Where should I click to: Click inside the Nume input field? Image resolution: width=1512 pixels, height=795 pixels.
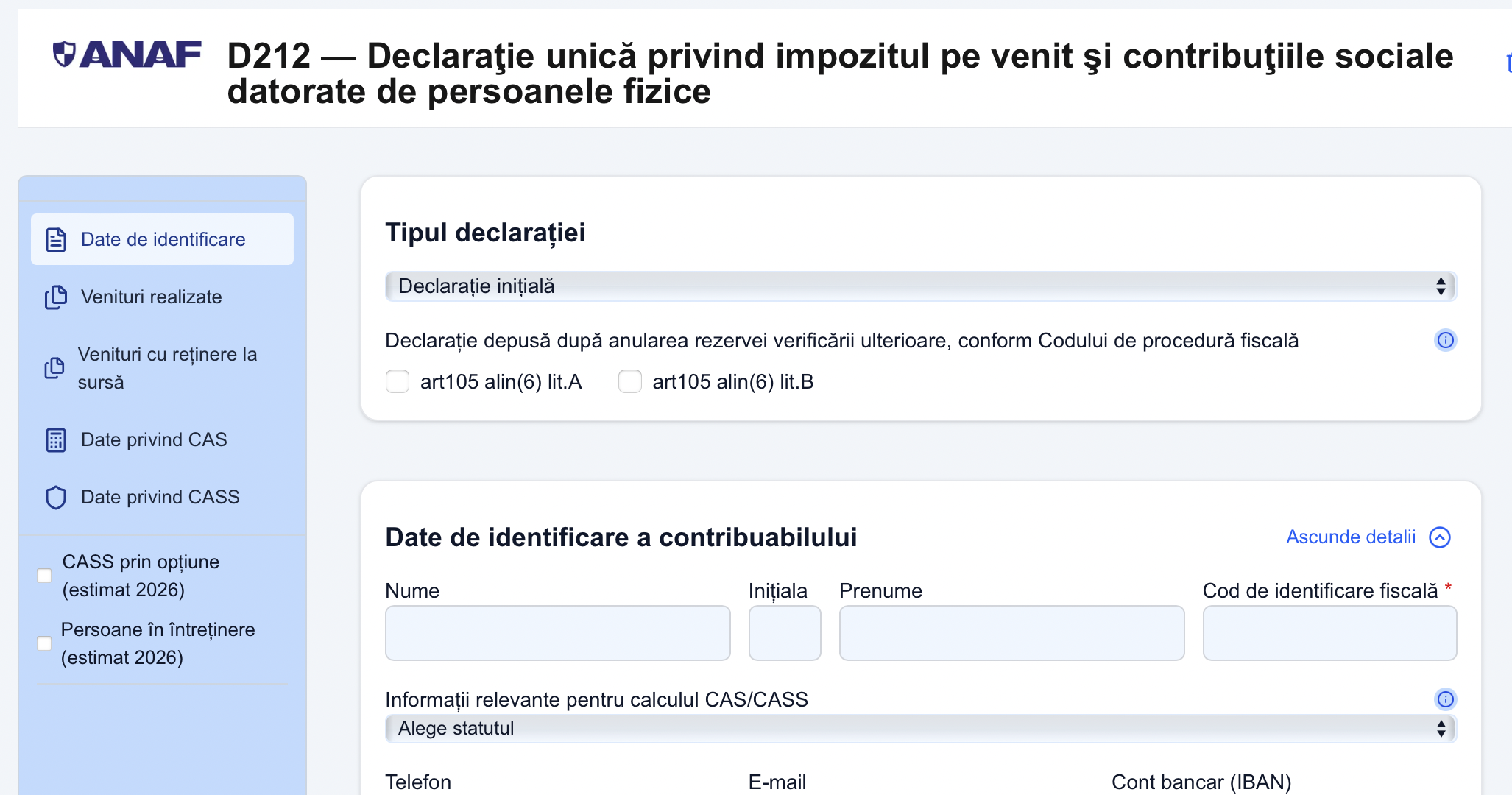click(x=557, y=632)
